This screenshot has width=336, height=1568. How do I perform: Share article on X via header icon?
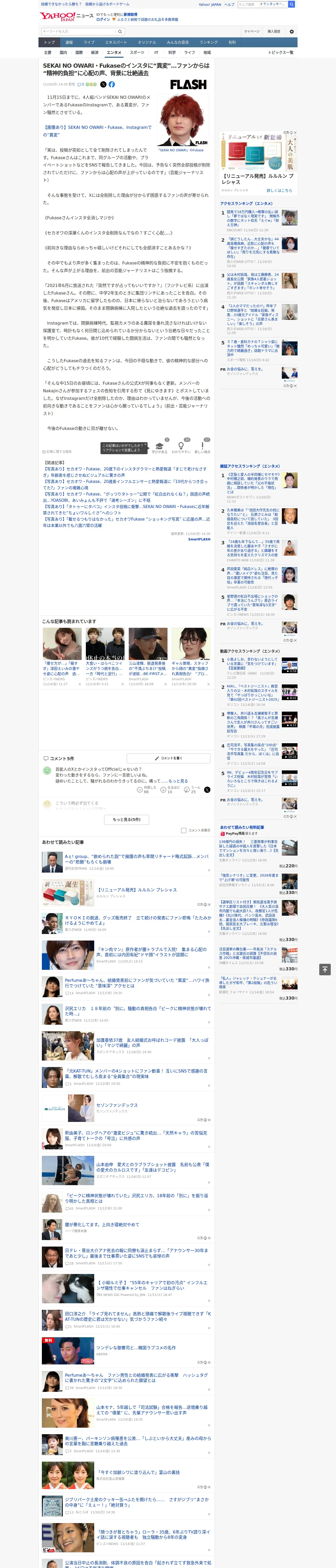[103, 85]
